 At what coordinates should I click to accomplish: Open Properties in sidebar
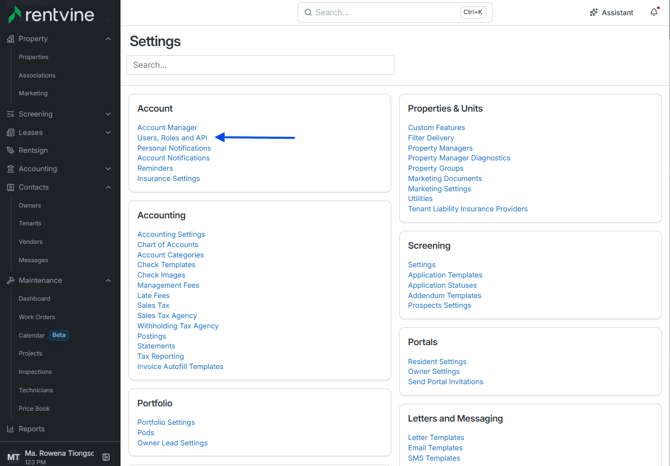coord(33,57)
